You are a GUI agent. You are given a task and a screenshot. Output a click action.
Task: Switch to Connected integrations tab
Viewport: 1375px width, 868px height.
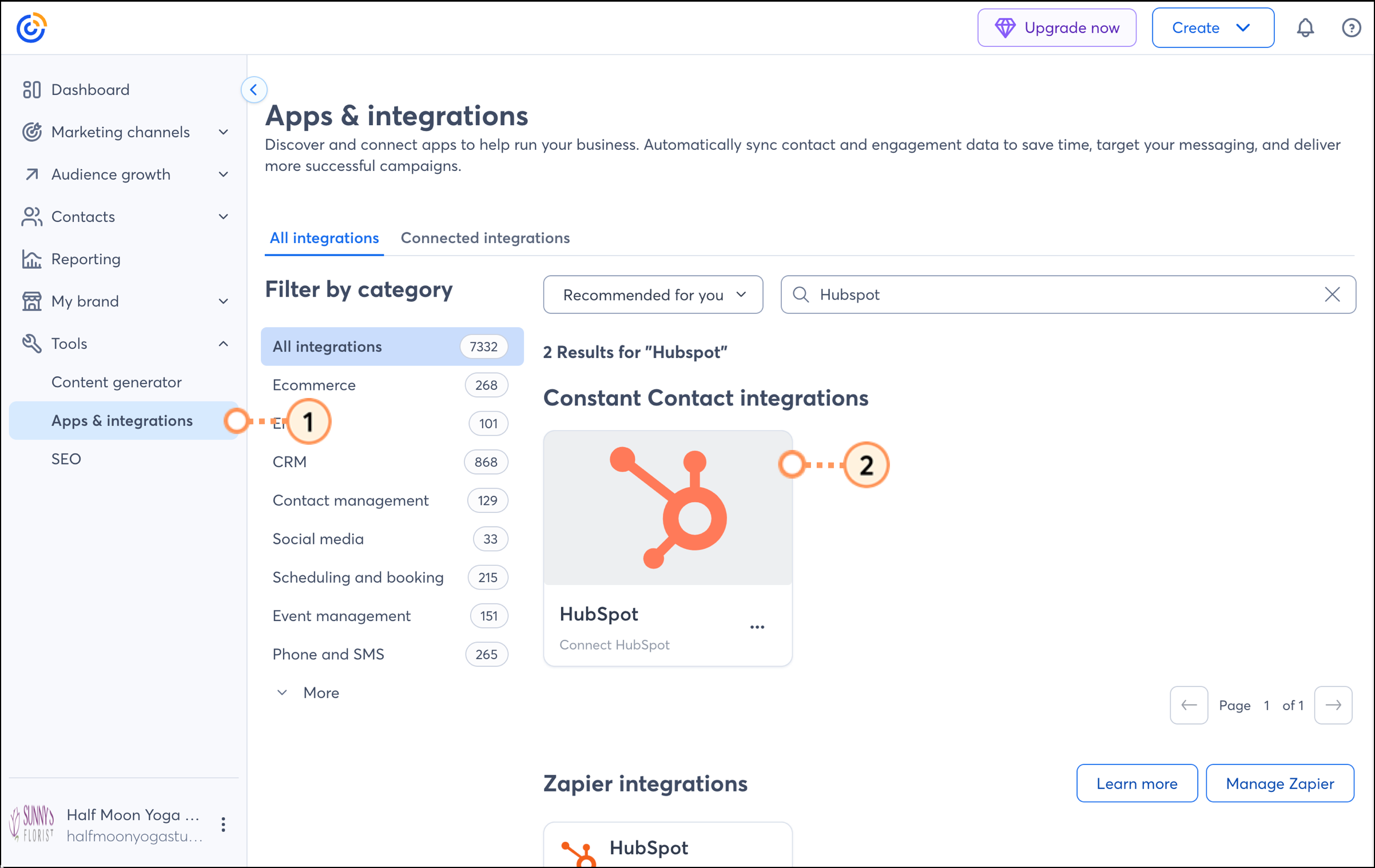(485, 238)
